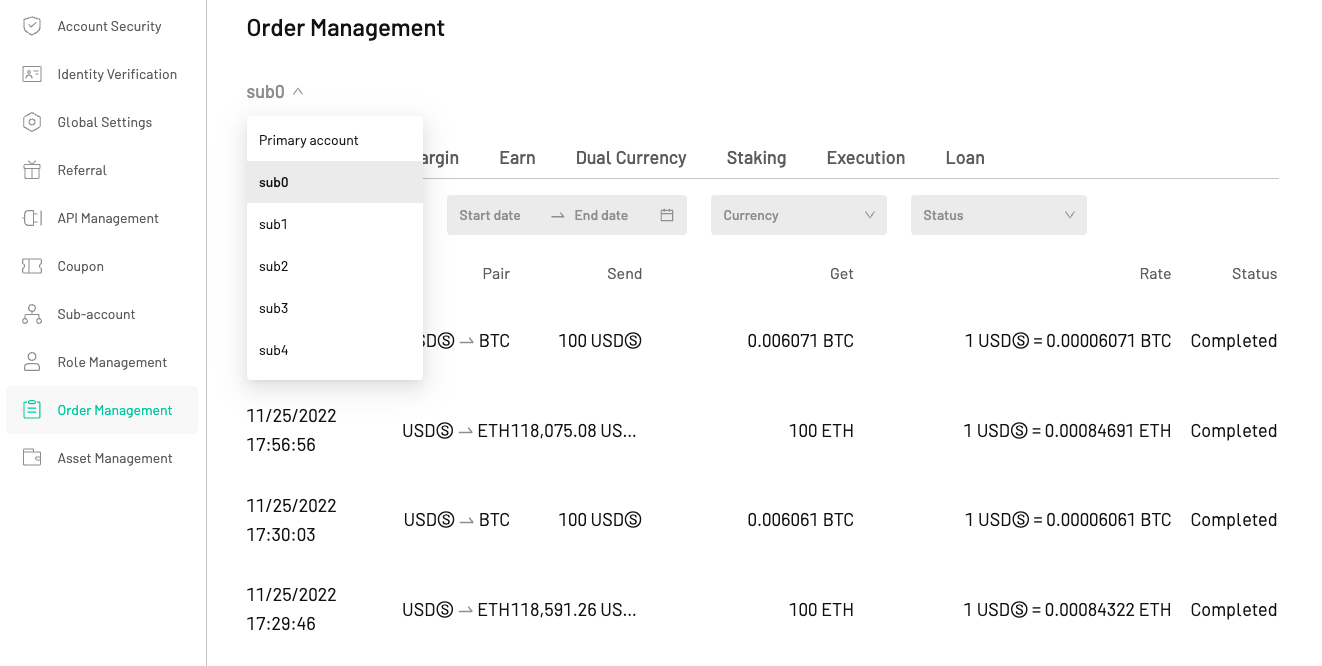Click the 0.006071 BTC amount
Screen dimensions: 1322x666
click(800, 341)
